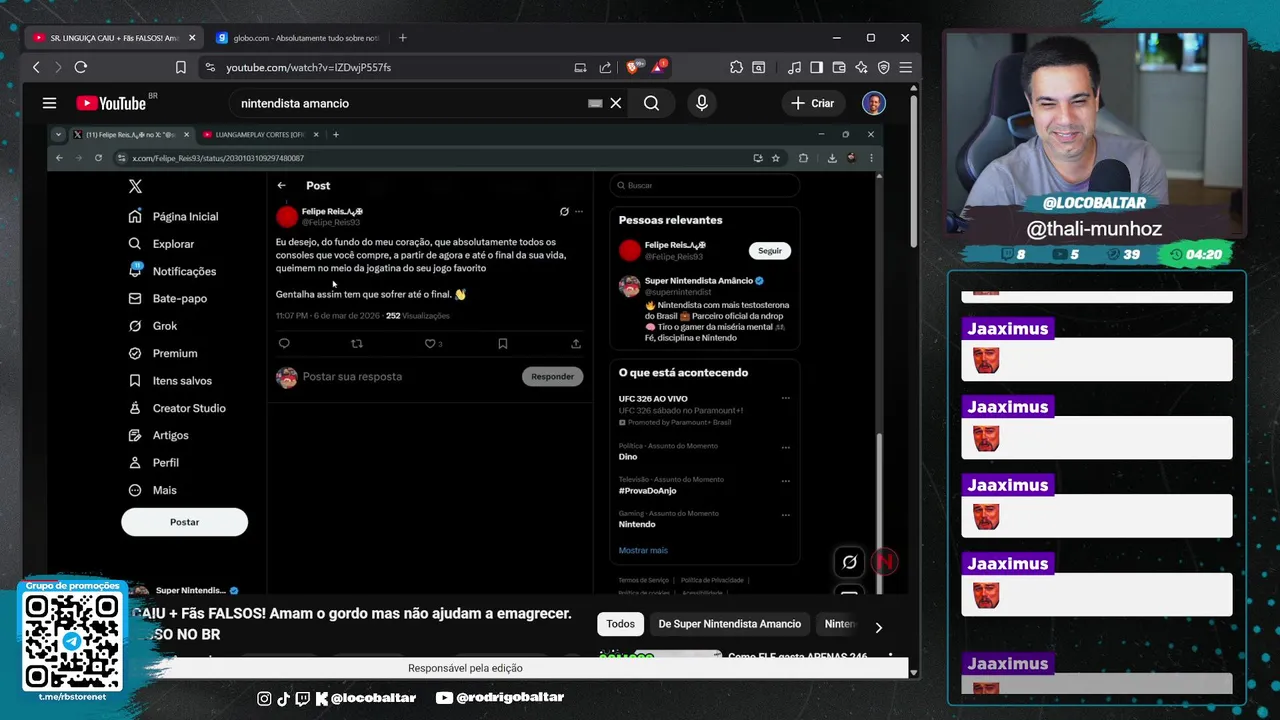Open Brave VPN shield icon
Screen dimensions: 1280x720
(883, 67)
